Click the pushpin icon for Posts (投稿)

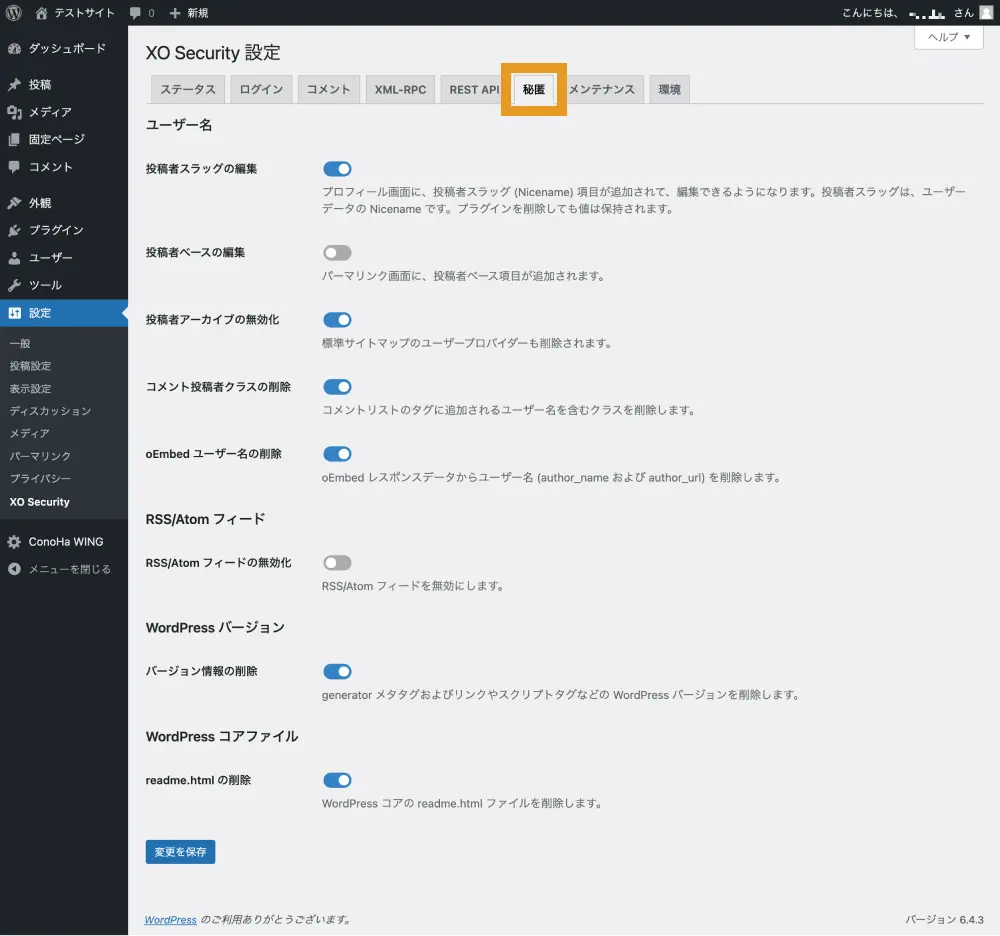pos(14,85)
